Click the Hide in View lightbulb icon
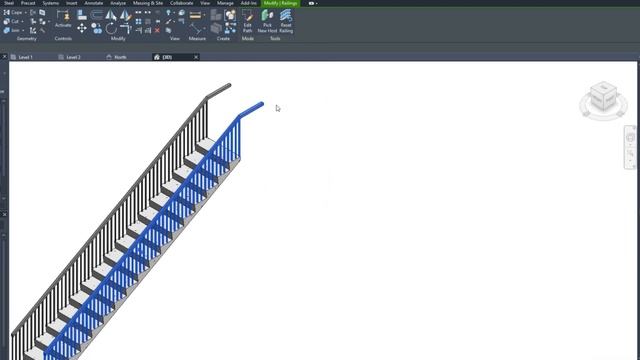Image resolution: width=640 pixels, height=360 pixels. click(168, 13)
